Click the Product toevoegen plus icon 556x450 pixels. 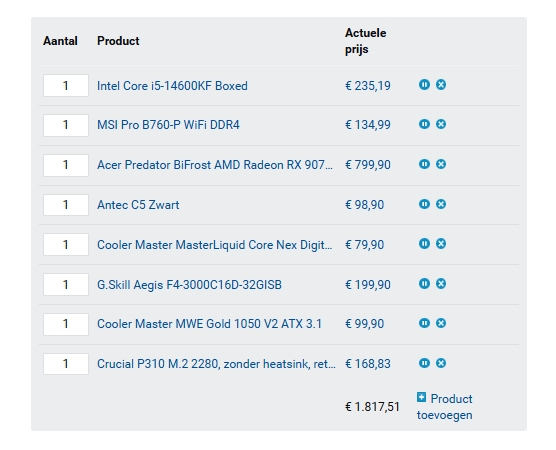[x=421, y=397]
